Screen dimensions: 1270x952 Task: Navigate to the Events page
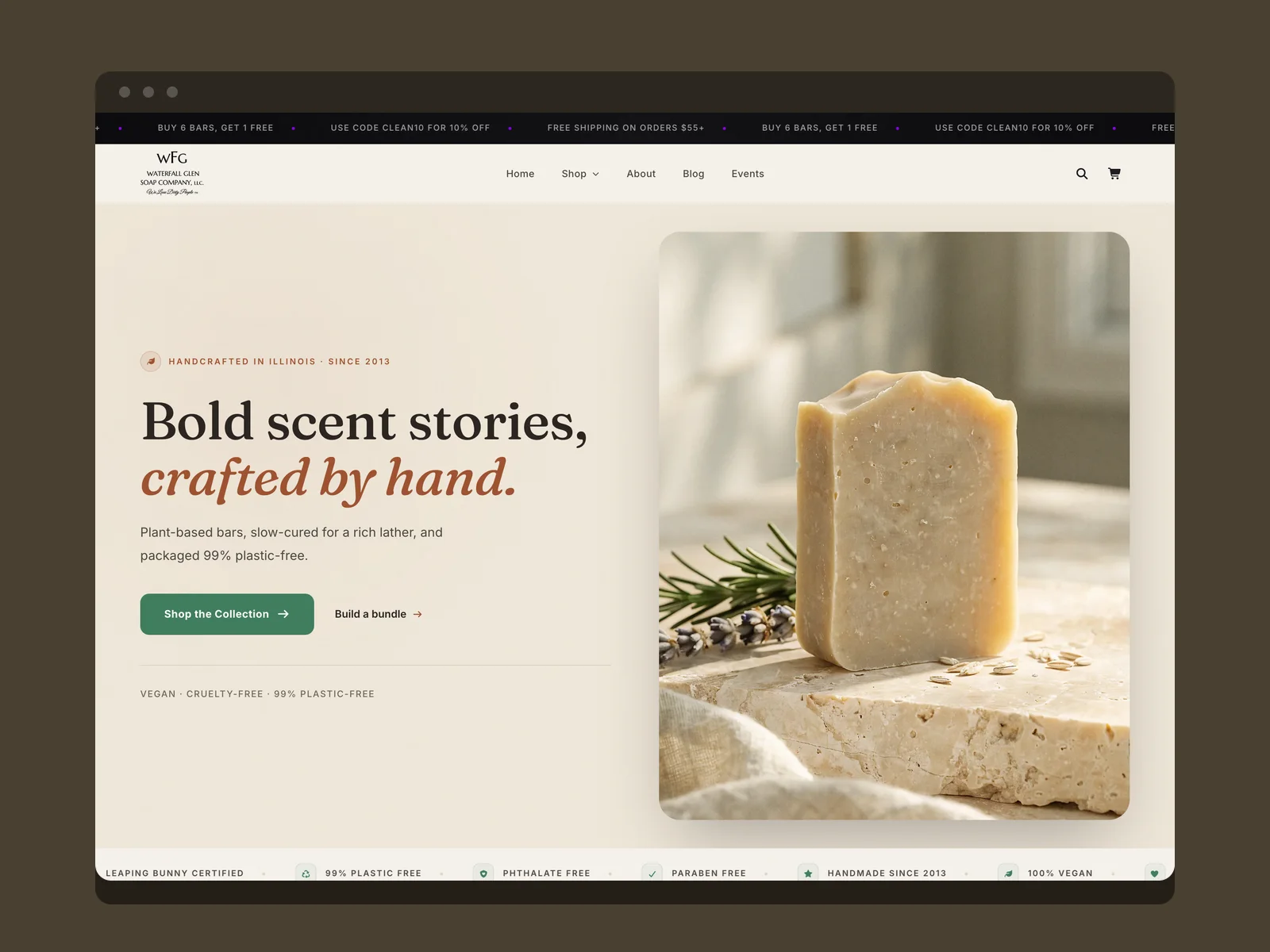pos(748,174)
